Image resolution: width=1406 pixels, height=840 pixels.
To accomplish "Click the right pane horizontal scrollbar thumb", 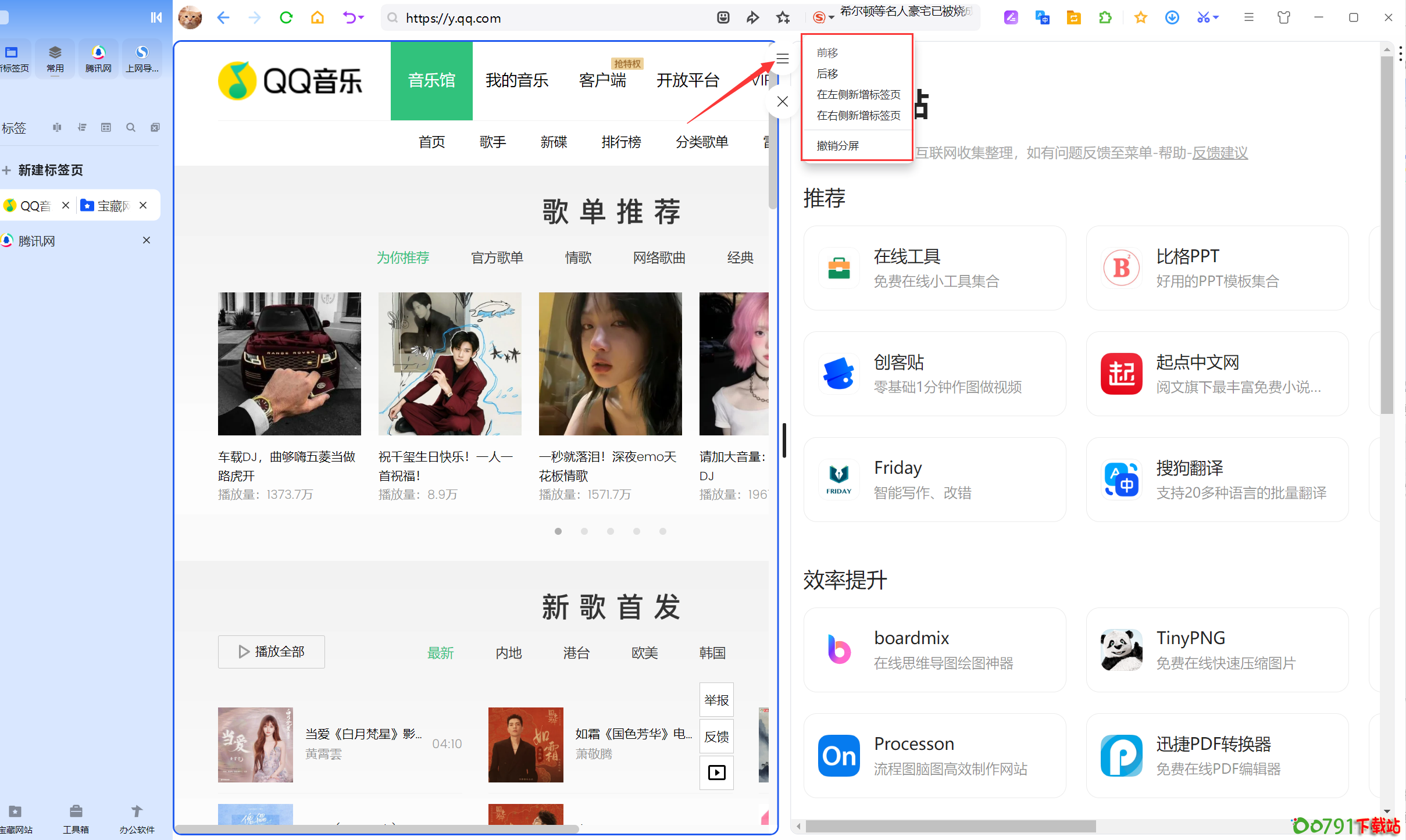I will [x=950, y=826].
